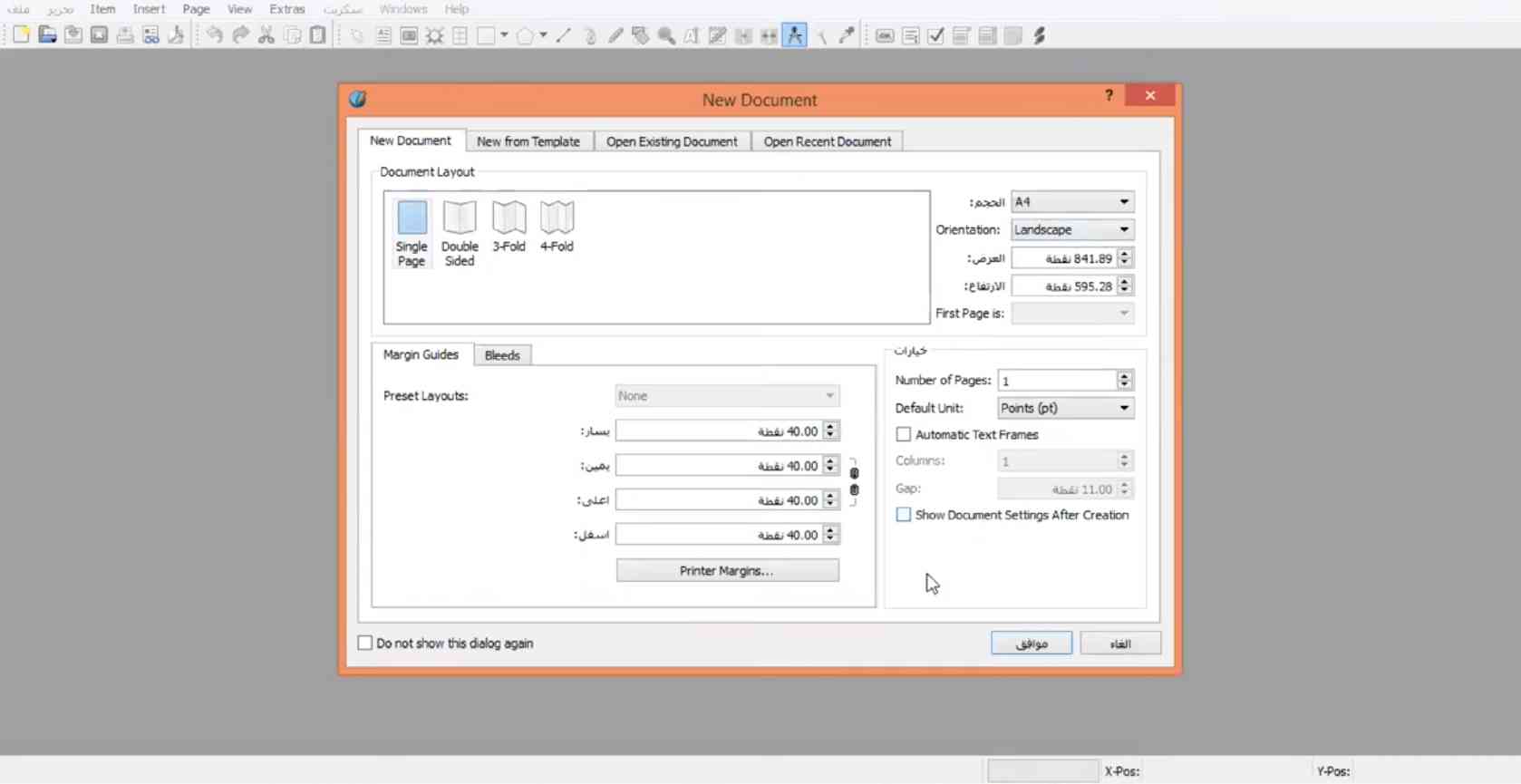The width and height of the screenshot is (1521, 784).
Task: Select the Image Frame tool icon
Action: pyautogui.click(x=409, y=35)
